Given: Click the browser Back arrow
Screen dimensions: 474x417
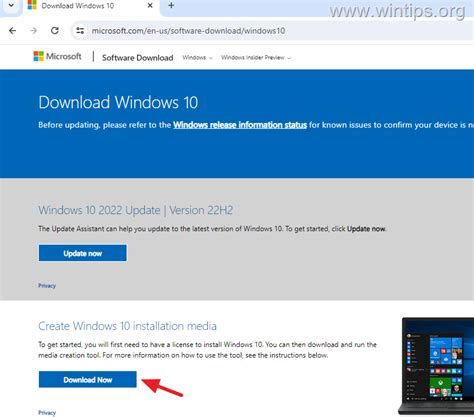Looking at the screenshot, I should pyautogui.click(x=12, y=31).
